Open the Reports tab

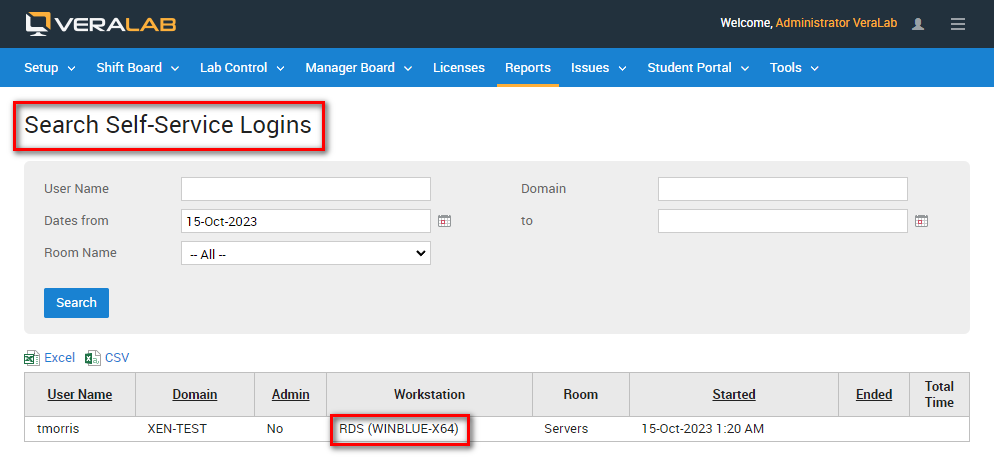[527, 68]
